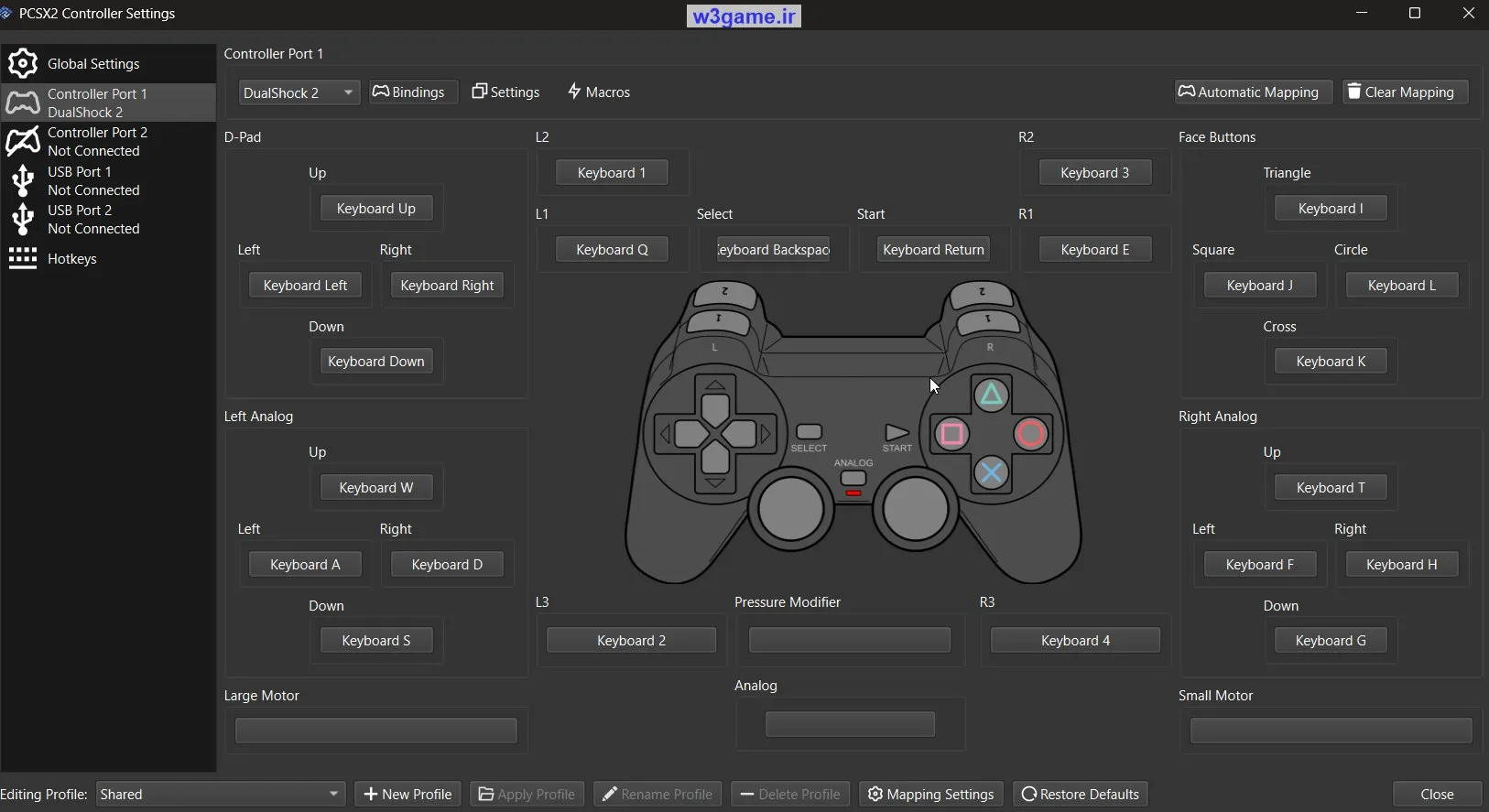Rebind Start binding Keyboard Return
Viewport: 1489px width, 812px height.
(933, 249)
